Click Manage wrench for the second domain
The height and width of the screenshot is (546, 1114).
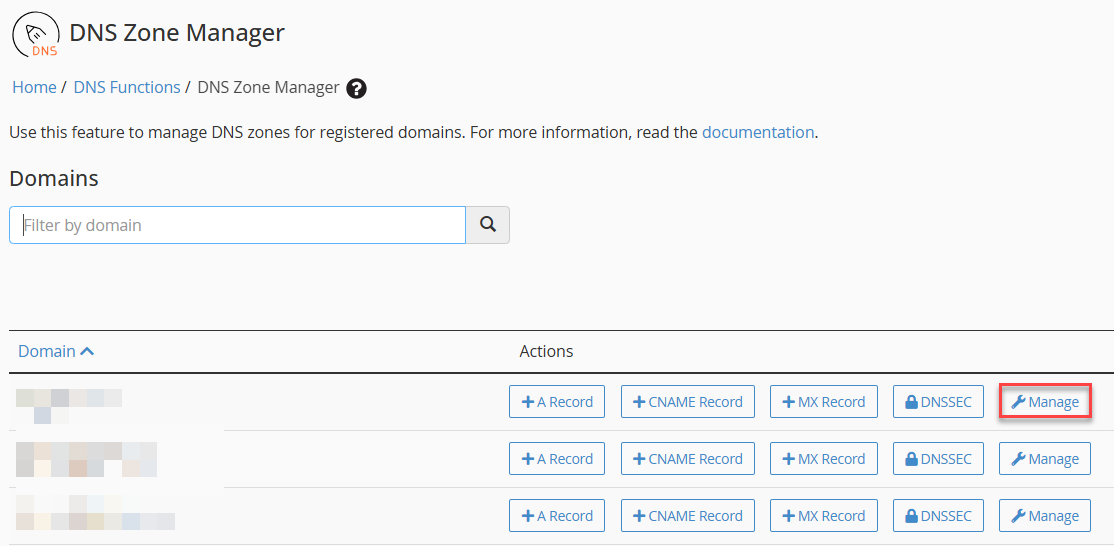tap(1045, 459)
